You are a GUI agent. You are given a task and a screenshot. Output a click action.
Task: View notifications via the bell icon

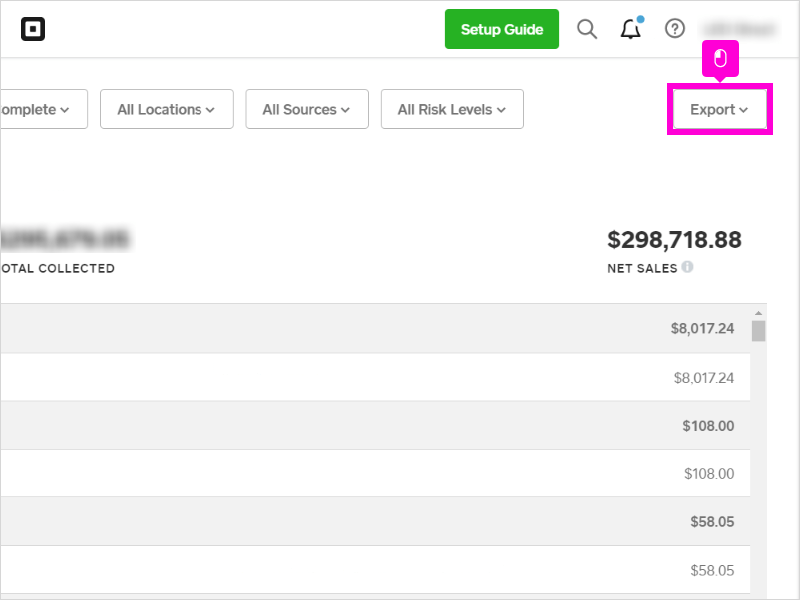point(630,29)
